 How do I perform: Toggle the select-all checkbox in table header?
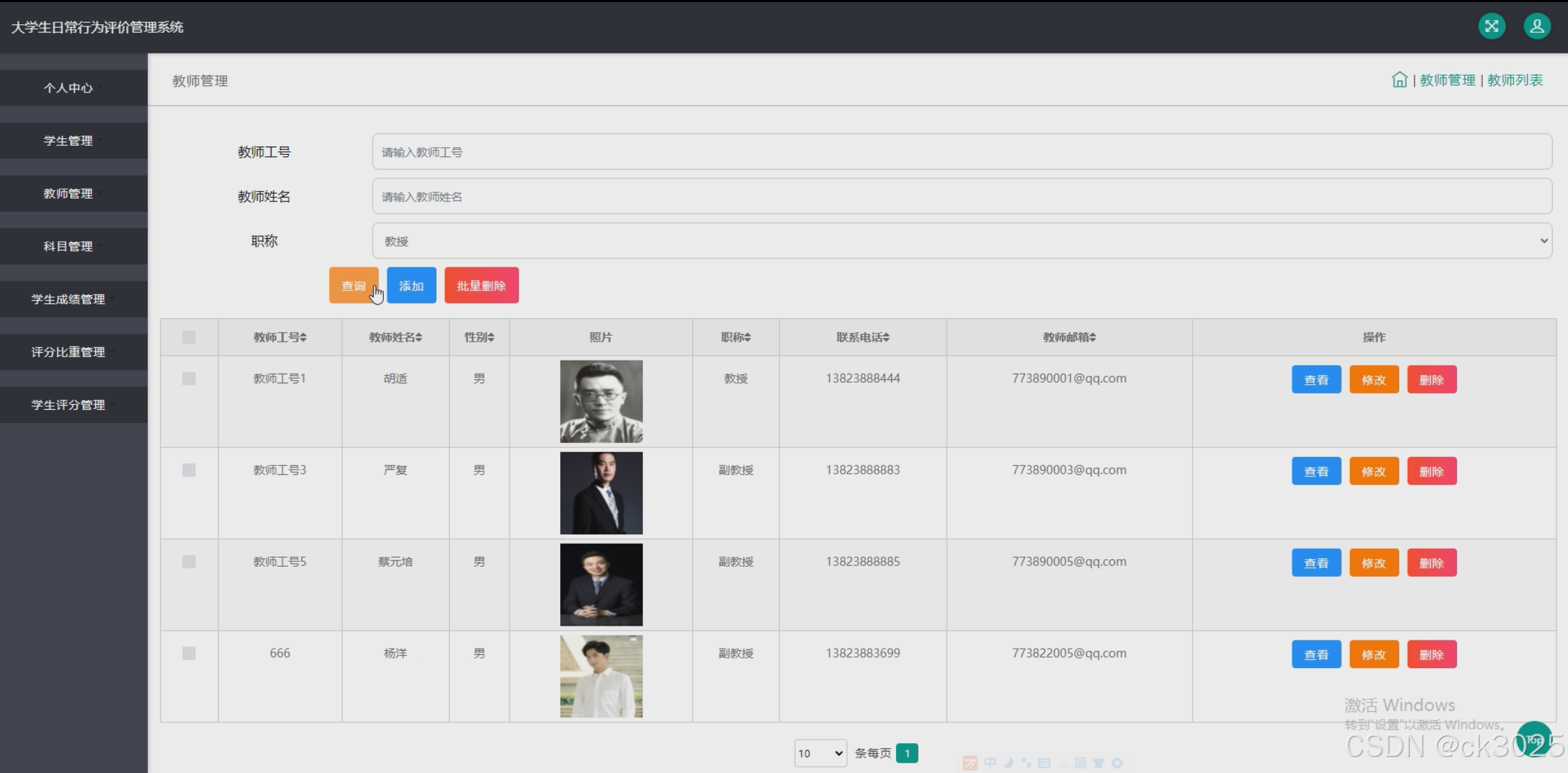tap(189, 338)
